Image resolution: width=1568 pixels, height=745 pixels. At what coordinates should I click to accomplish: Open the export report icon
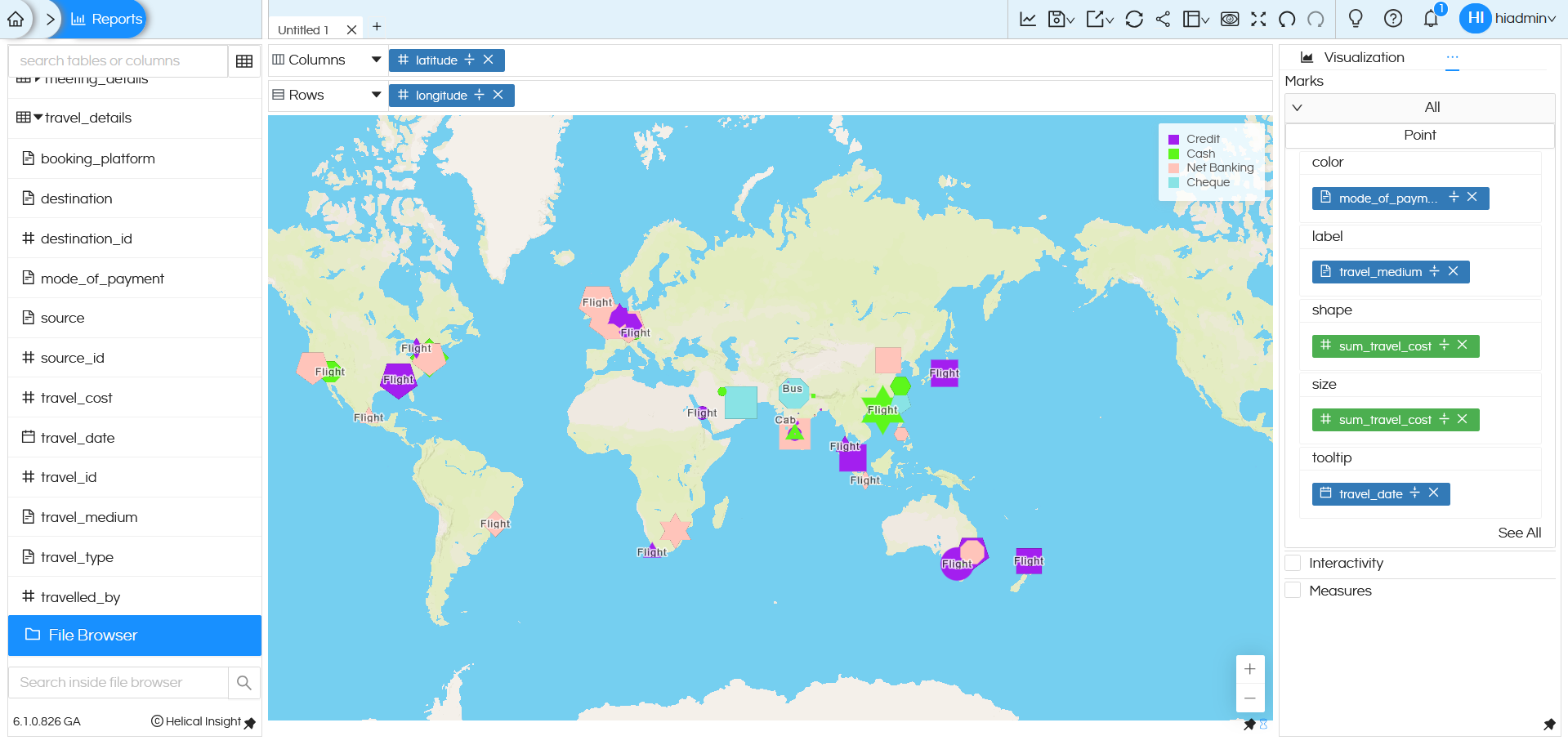tap(1094, 18)
